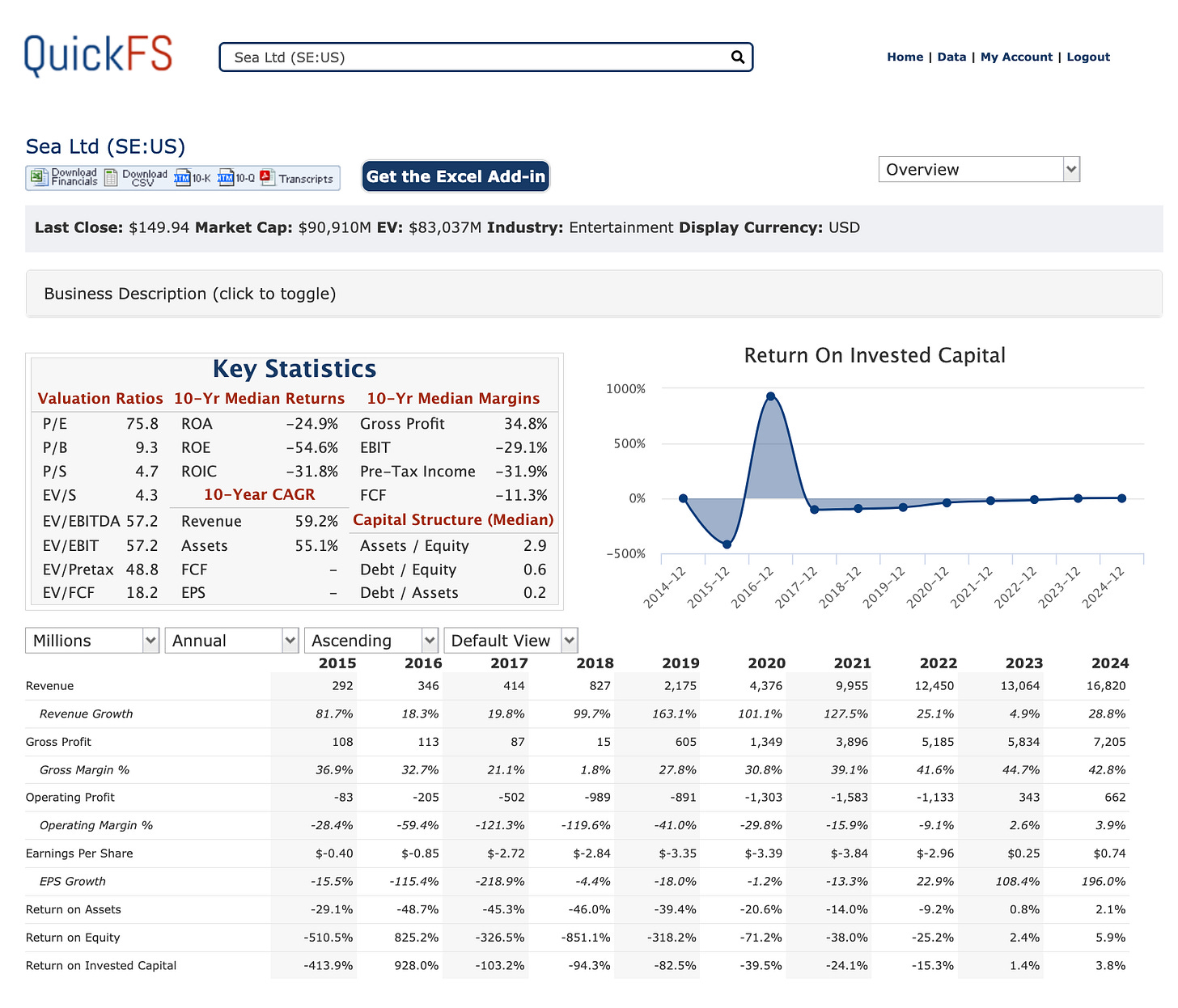The image size is (1178, 1008).
Task: Open the Overview dropdown
Action: (x=979, y=169)
